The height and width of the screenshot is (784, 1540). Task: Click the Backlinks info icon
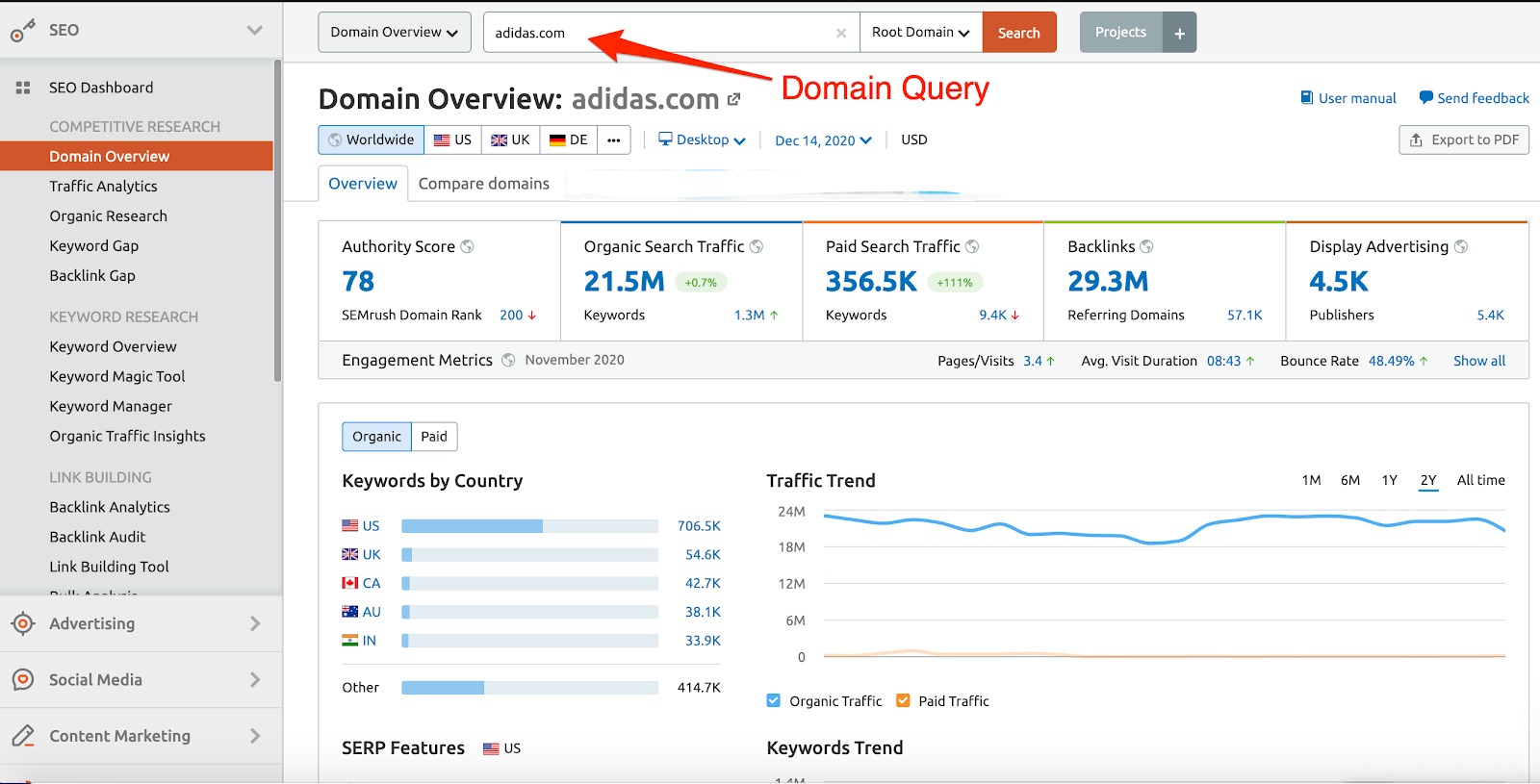1146,246
